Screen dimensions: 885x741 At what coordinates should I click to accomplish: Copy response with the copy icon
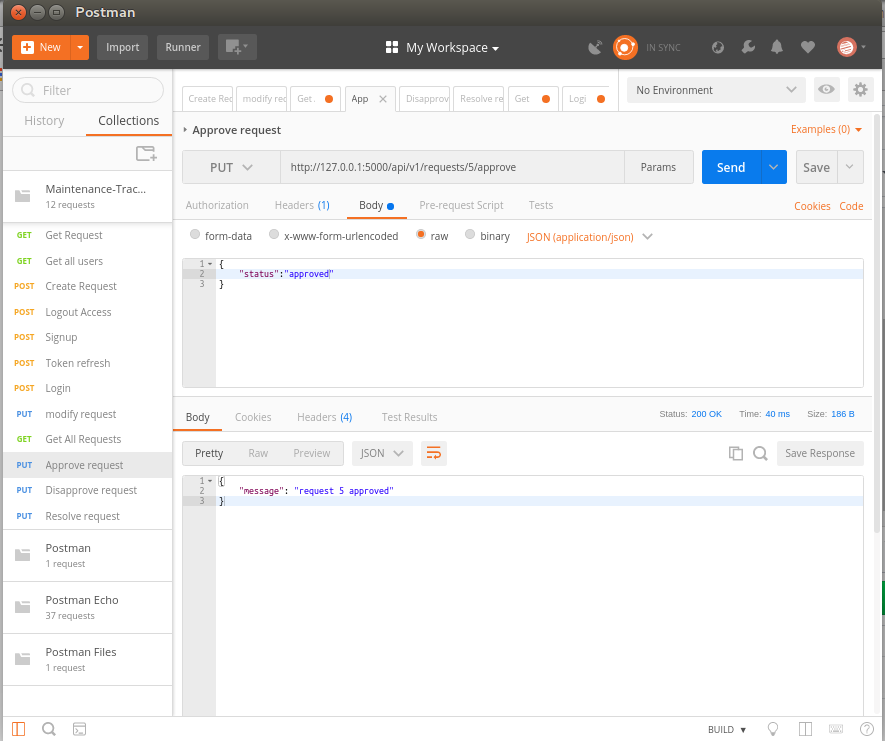pyautogui.click(x=735, y=453)
